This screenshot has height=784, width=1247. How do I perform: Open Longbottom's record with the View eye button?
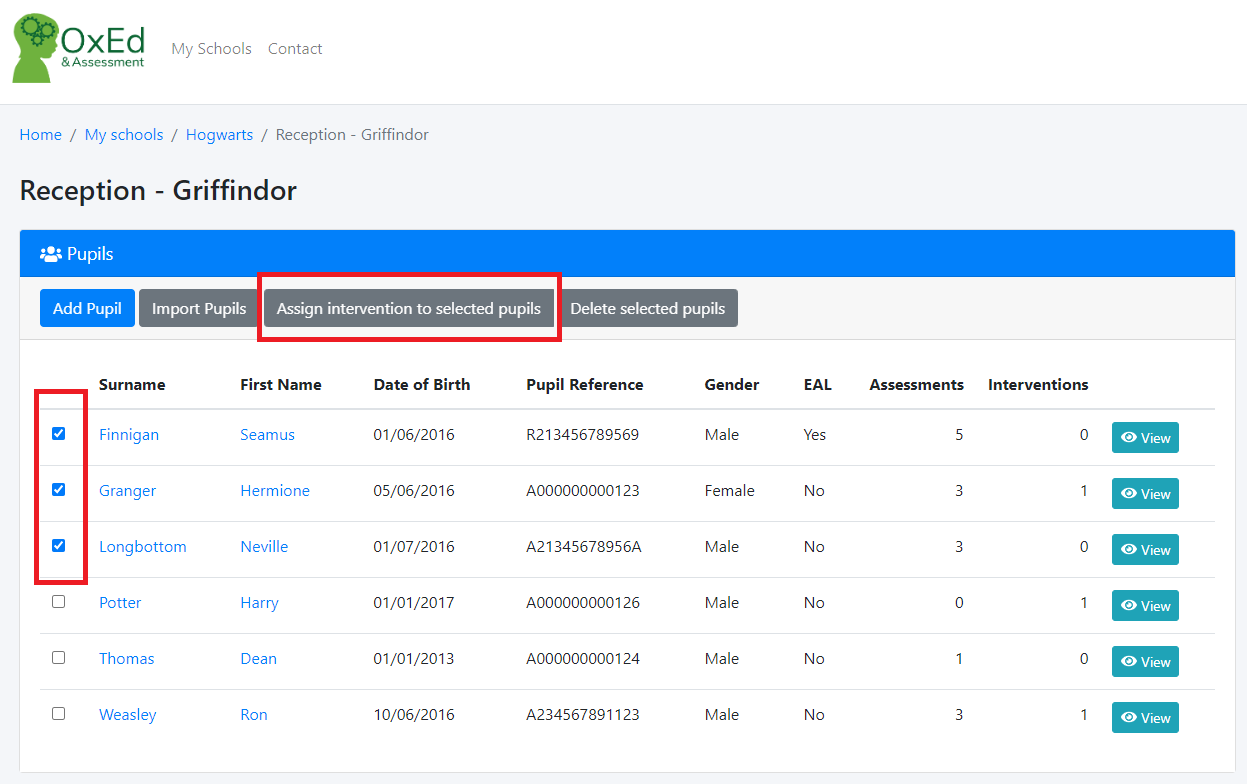pyautogui.click(x=1145, y=550)
